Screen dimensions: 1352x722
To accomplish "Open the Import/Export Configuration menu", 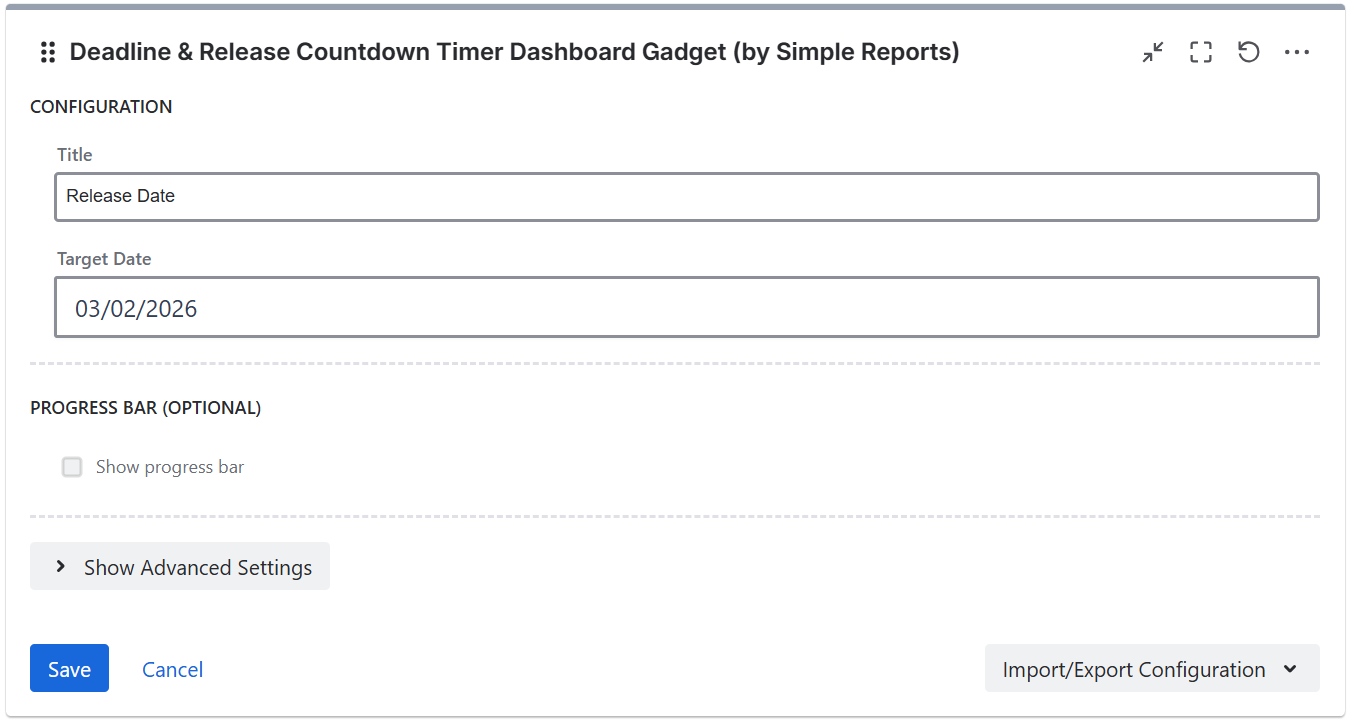I will 1134,669.
